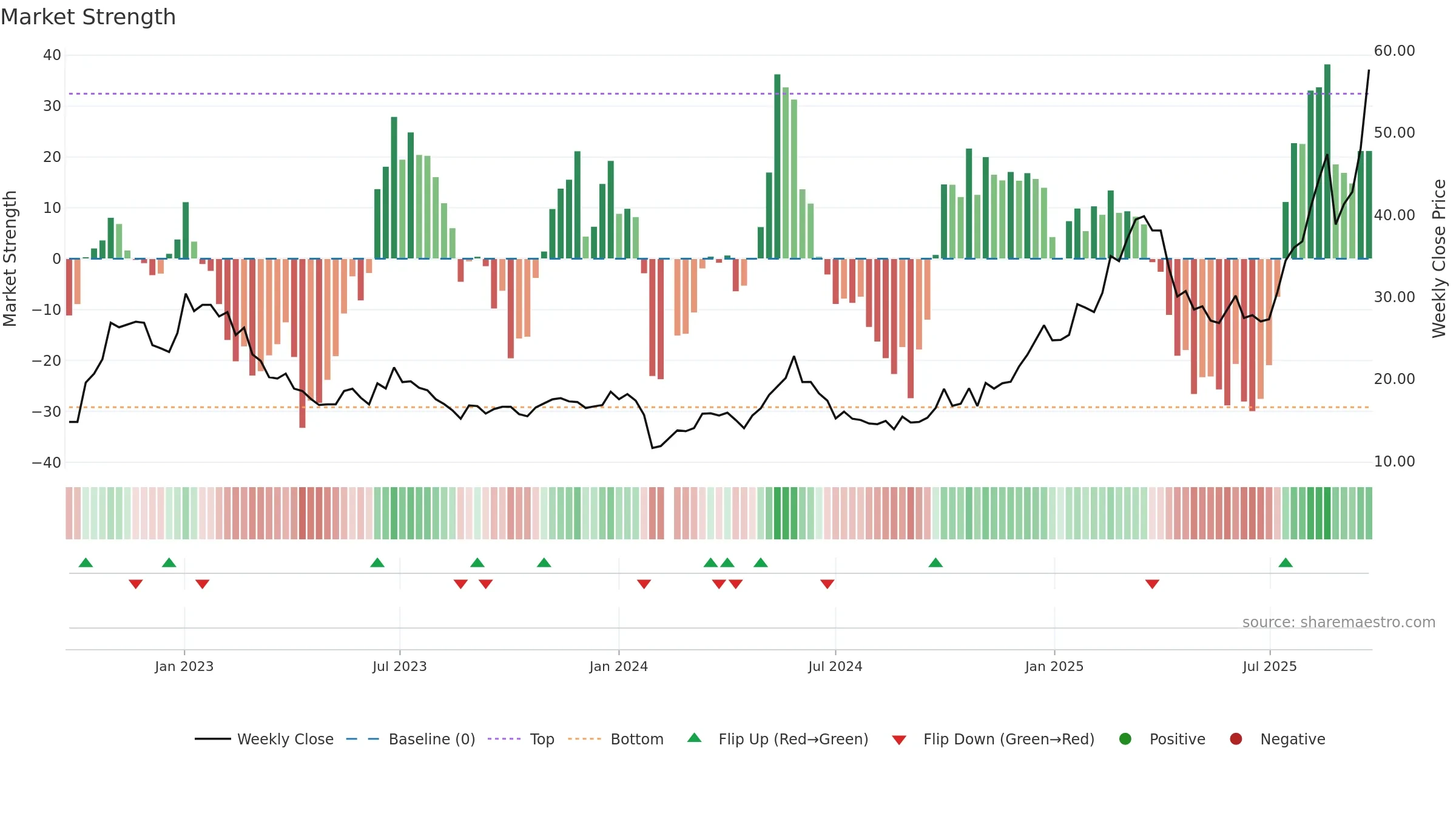Click the green flip-up triangle just before Jul 2023

tap(377, 562)
